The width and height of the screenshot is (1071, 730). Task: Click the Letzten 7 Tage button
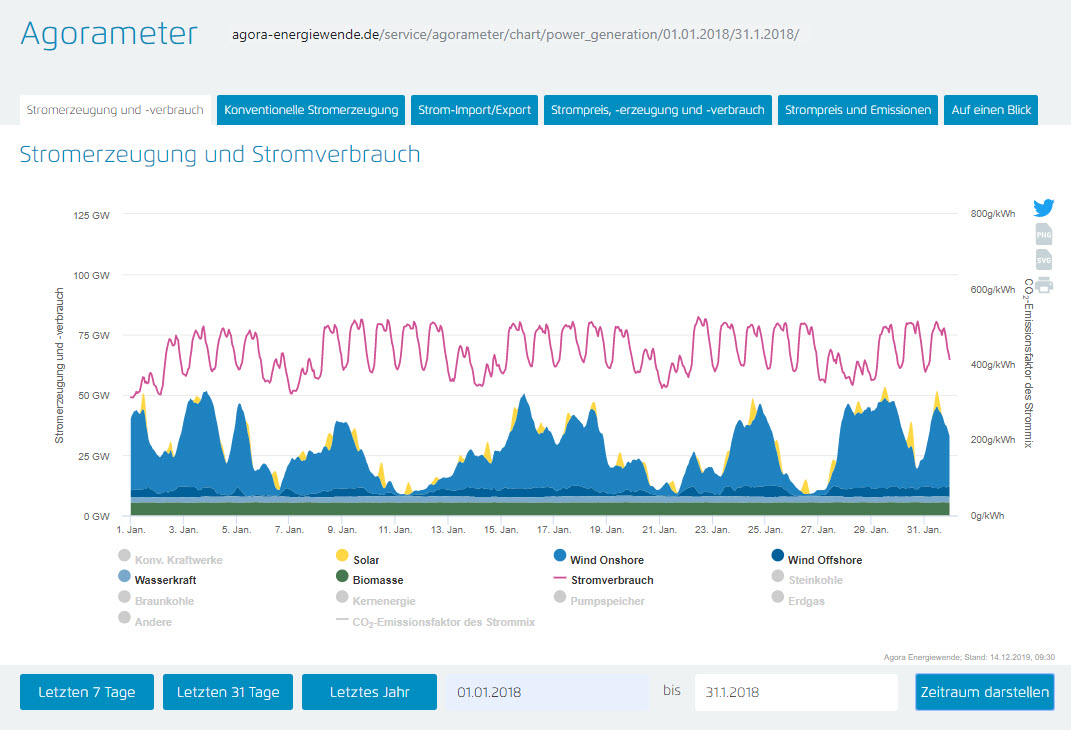click(x=87, y=692)
